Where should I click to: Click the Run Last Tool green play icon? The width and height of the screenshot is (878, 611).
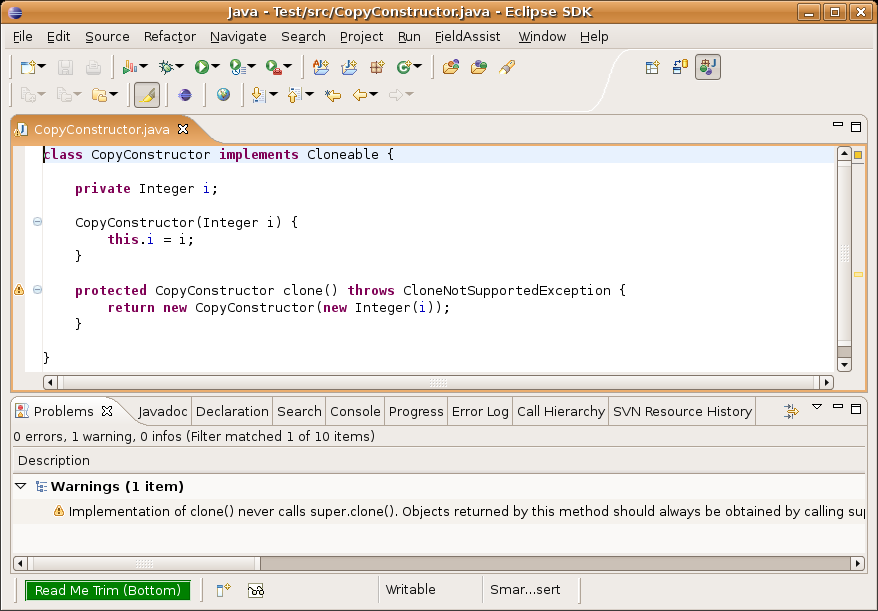237,68
